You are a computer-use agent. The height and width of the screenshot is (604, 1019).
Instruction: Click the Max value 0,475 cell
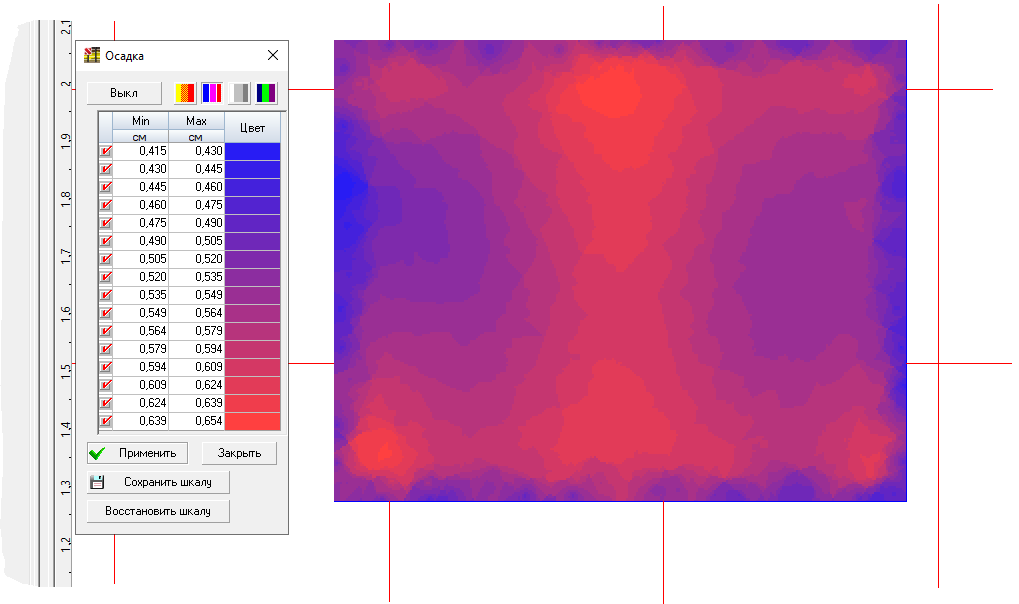[x=196, y=205]
